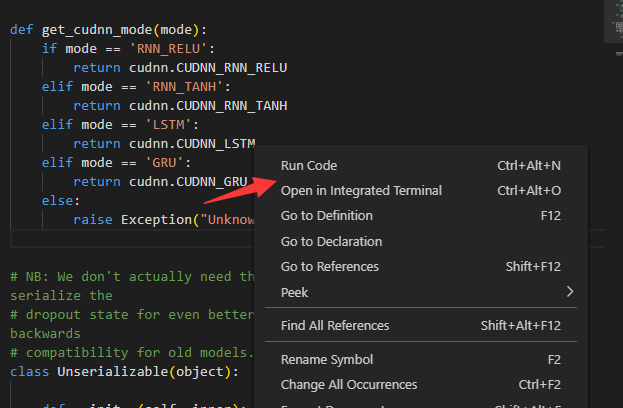The width and height of the screenshot is (623, 408).
Task: Open the Peek submenu
Action: (421, 292)
